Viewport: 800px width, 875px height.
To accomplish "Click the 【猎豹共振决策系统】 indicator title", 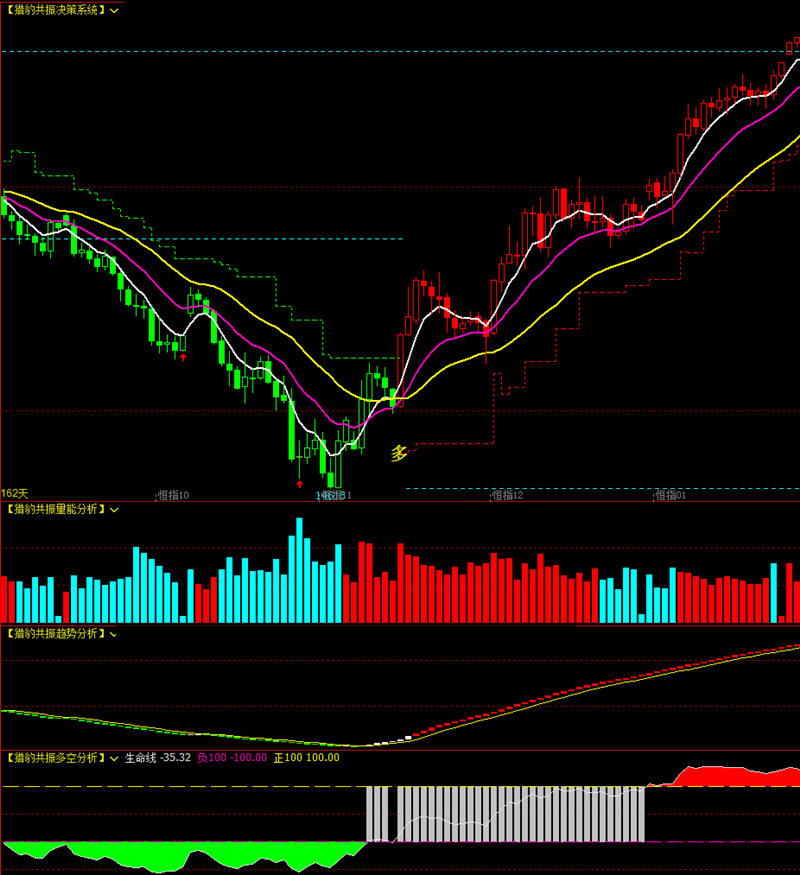I will click(55, 10).
